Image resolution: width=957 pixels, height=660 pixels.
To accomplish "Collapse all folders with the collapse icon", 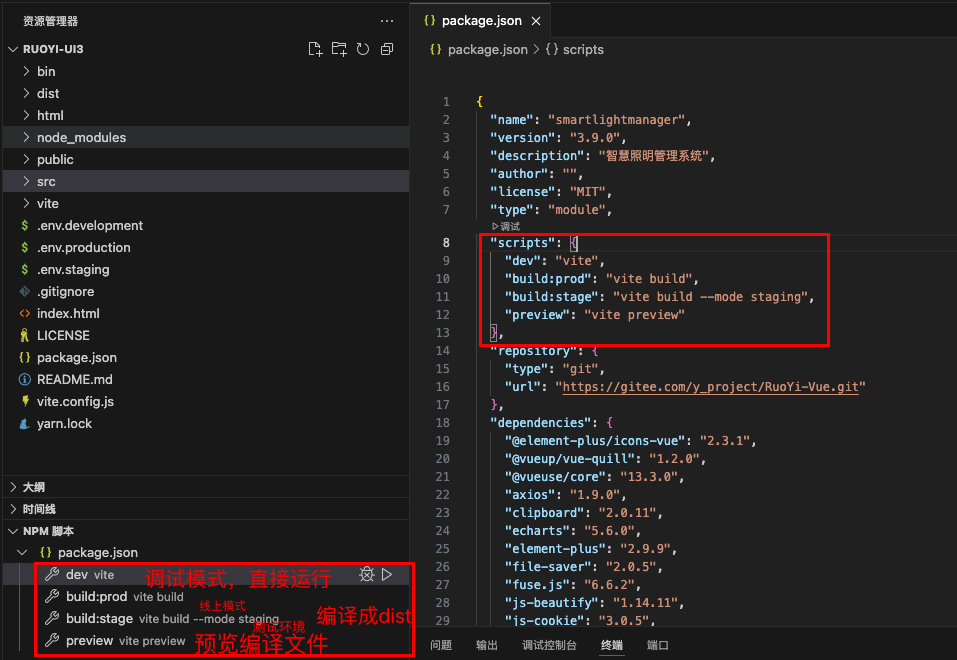I will [x=387, y=49].
